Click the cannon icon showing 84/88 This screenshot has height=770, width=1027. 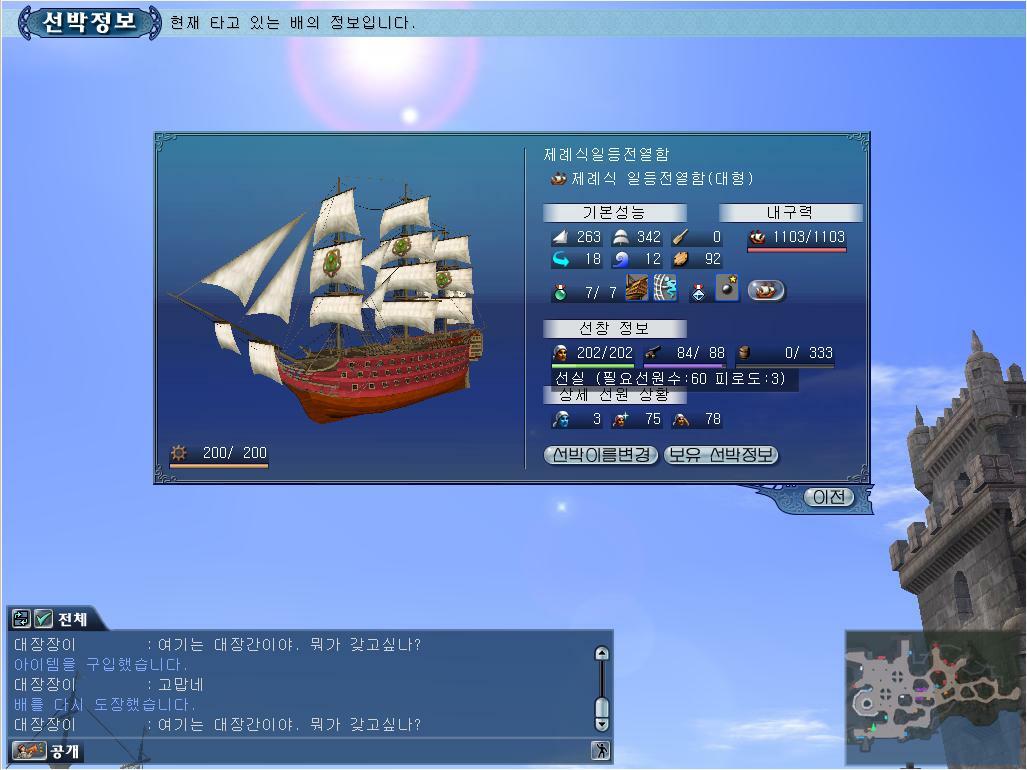coord(652,353)
